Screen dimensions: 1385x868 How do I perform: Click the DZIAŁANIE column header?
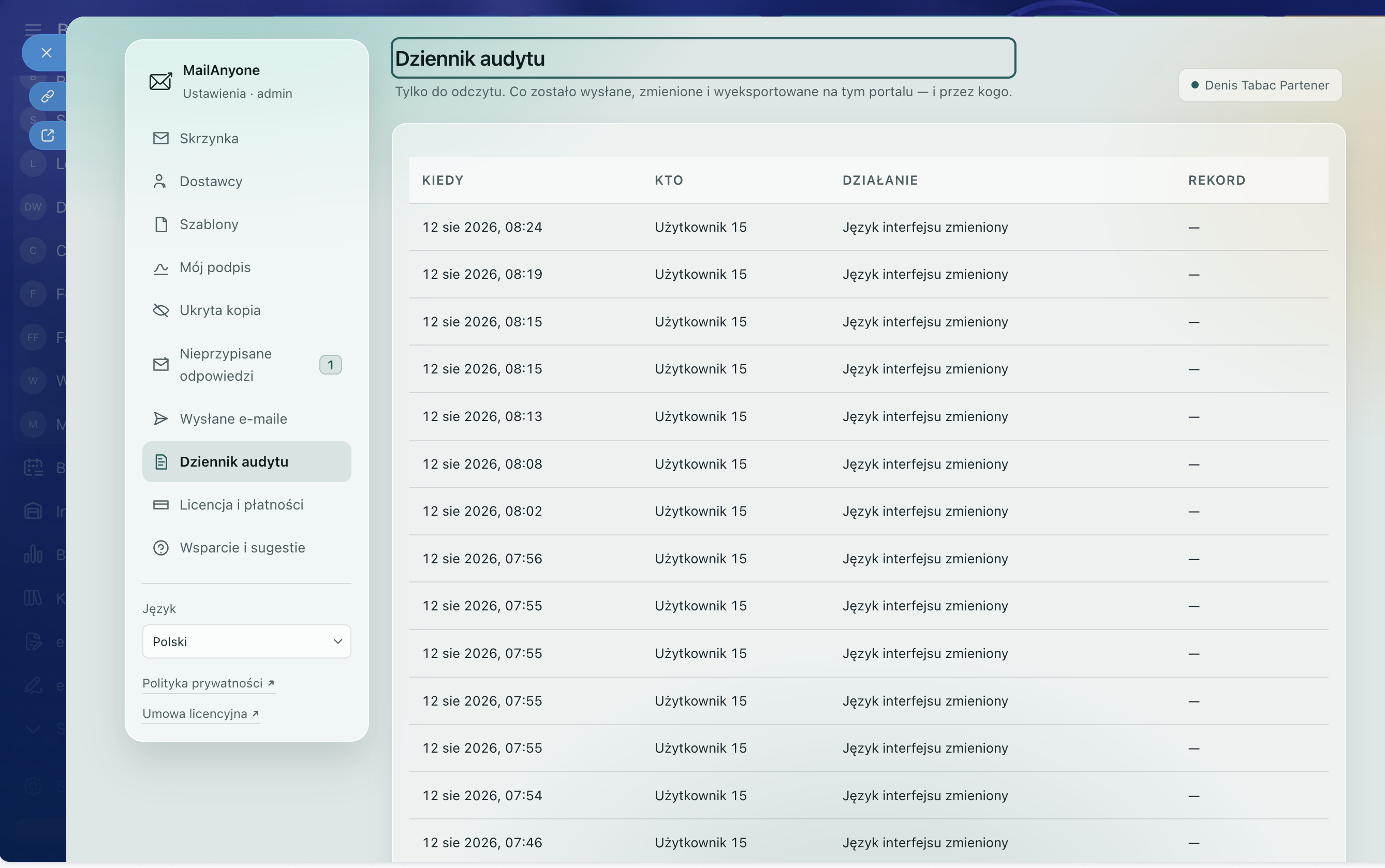880,180
